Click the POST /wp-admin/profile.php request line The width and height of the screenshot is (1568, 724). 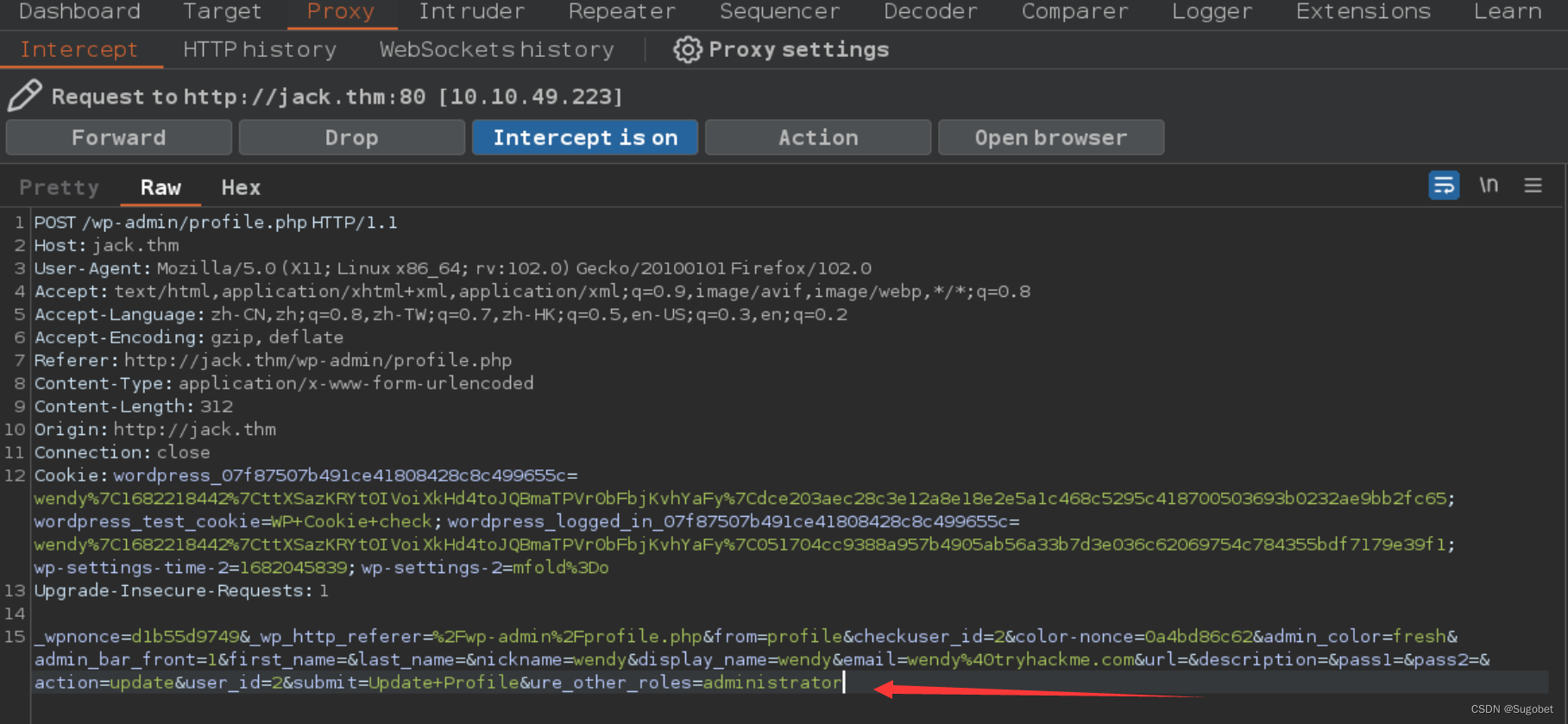216,223
